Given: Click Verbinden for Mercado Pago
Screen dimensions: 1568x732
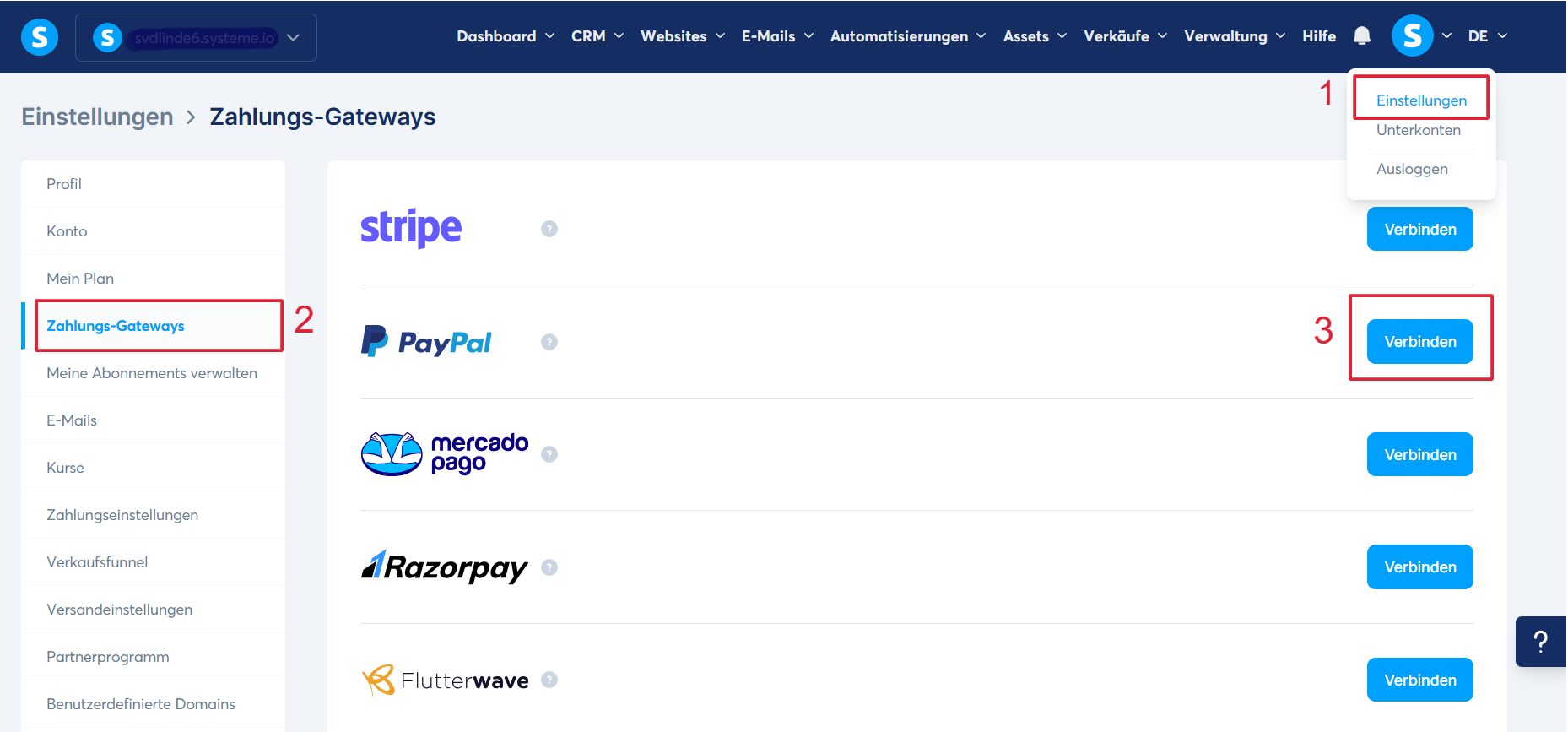Looking at the screenshot, I should (1420, 454).
